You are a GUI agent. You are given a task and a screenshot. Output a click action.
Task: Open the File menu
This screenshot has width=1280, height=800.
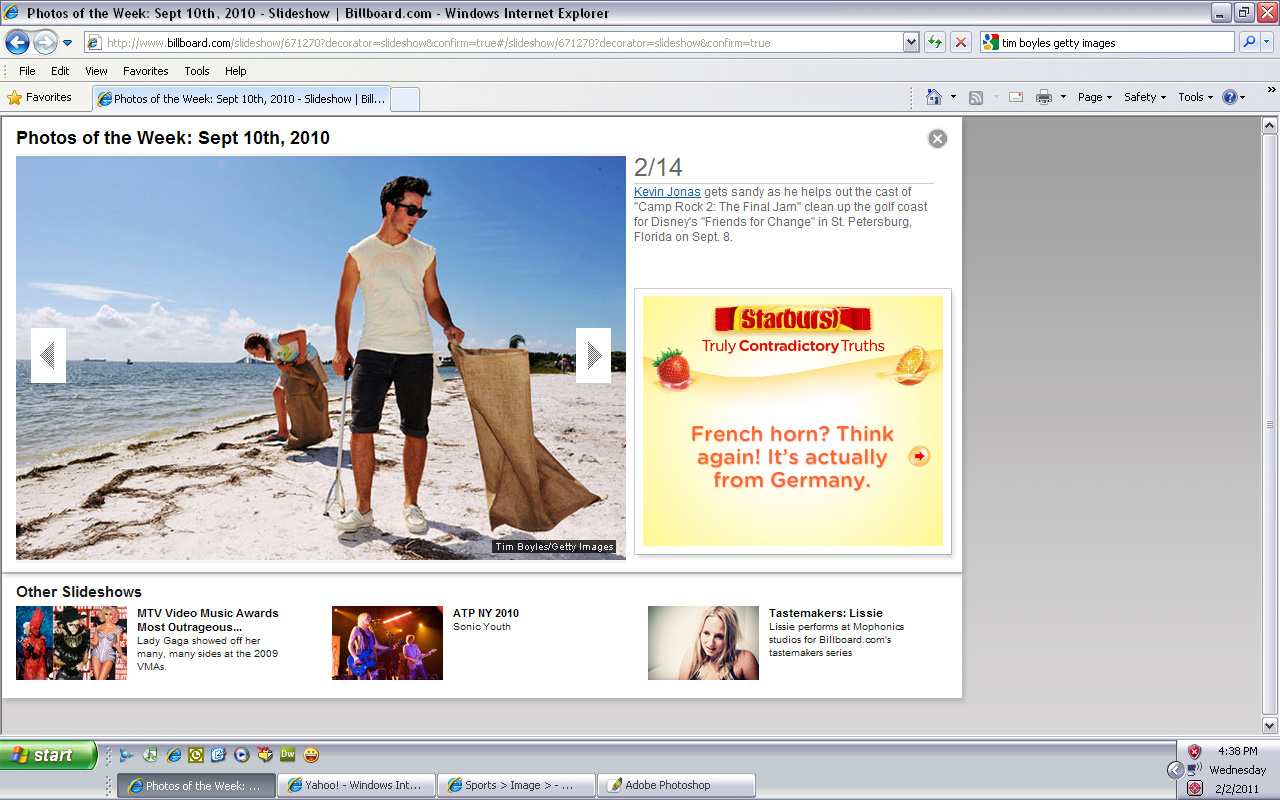[27, 71]
